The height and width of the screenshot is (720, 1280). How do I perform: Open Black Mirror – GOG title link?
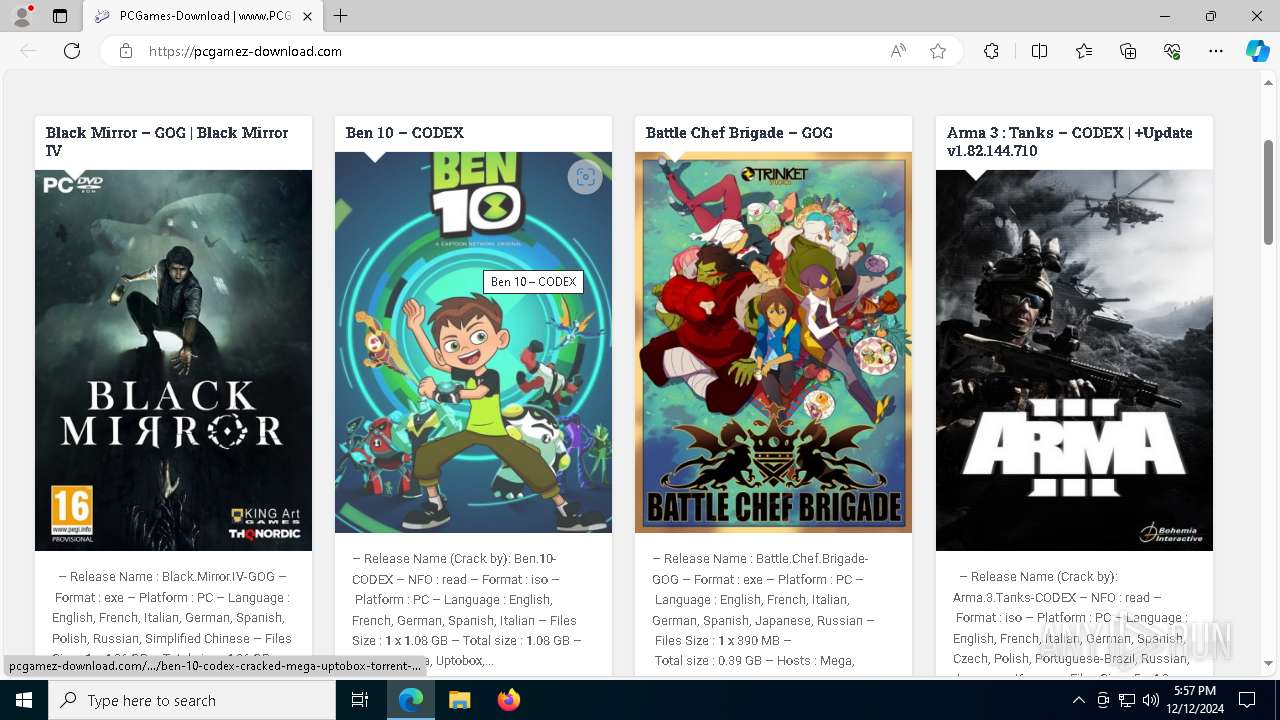pyautogui.click(x=167, y=141)
